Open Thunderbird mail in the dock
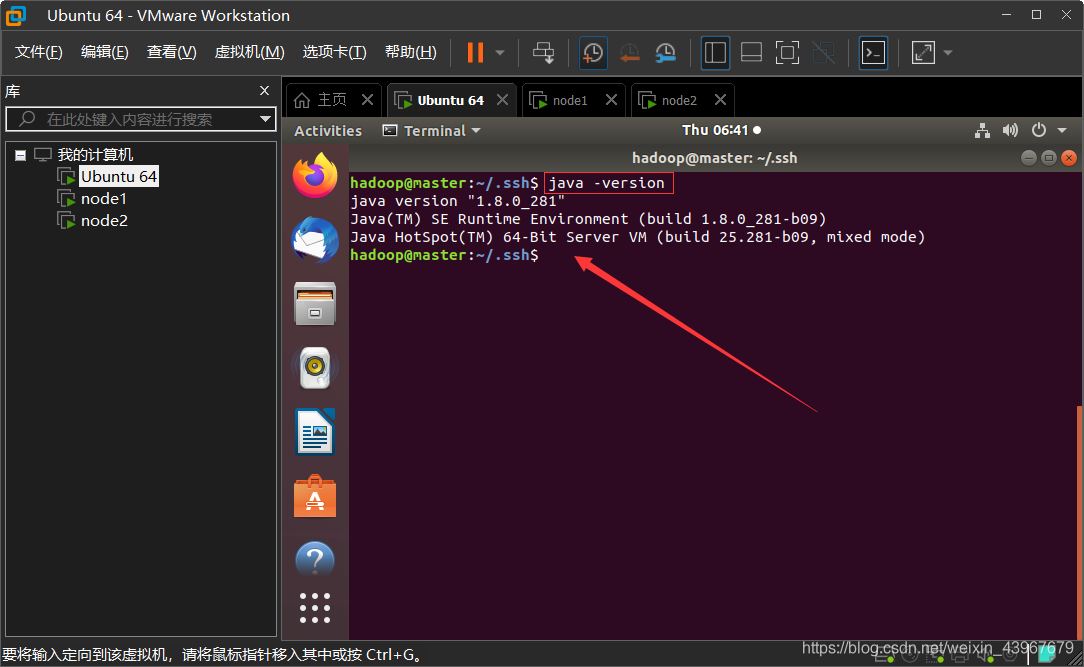The image size is (1084, 667). 315,240
